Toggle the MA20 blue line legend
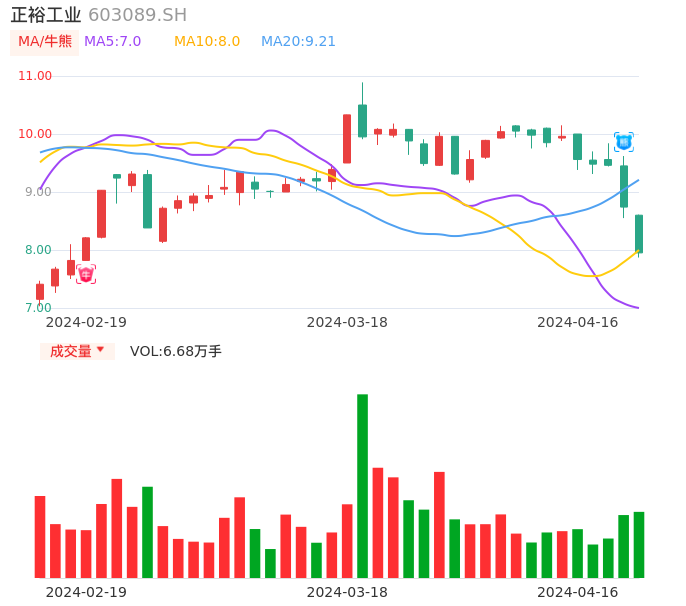 point(298,42)
